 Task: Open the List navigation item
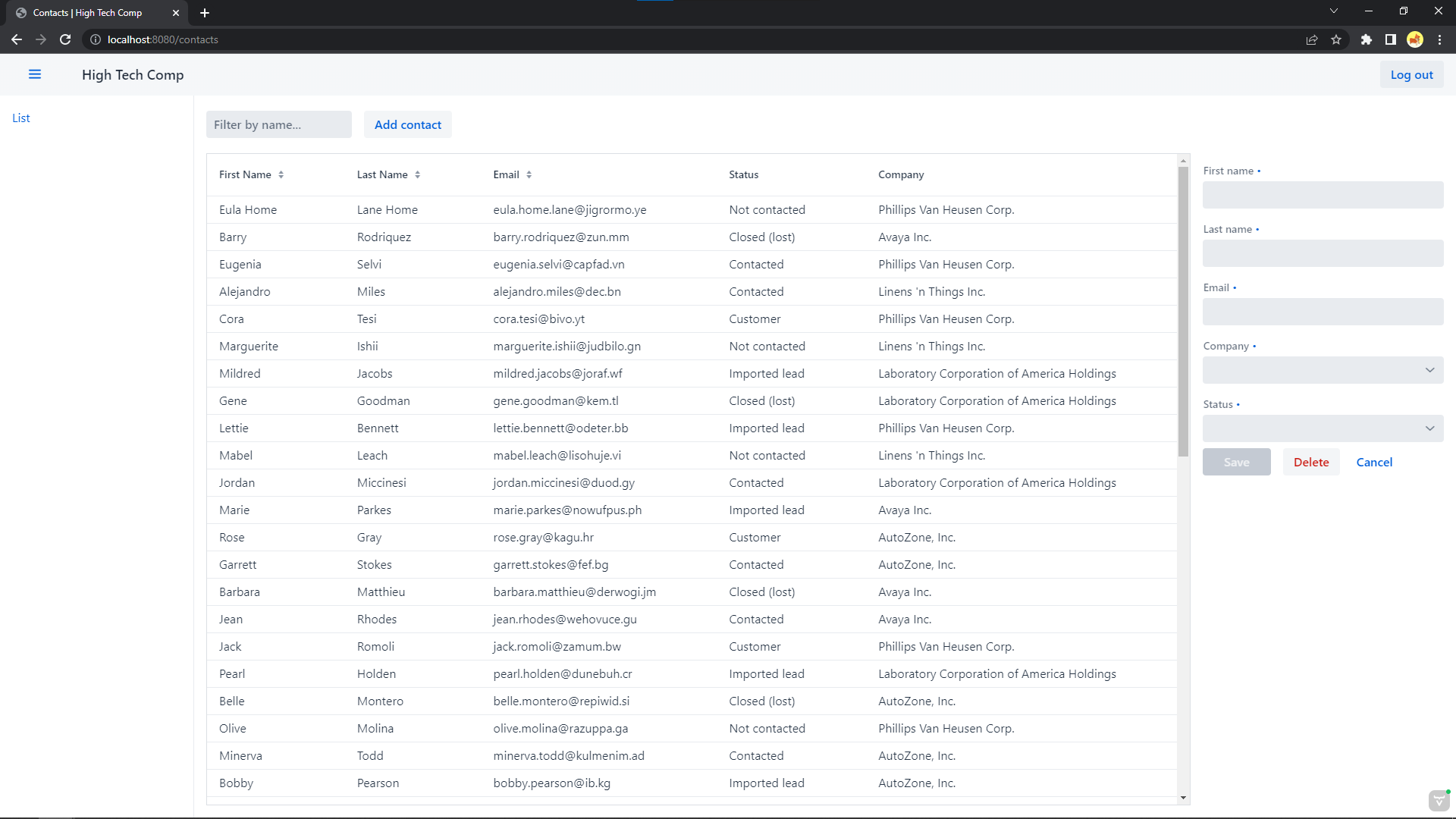coord(21,118)
